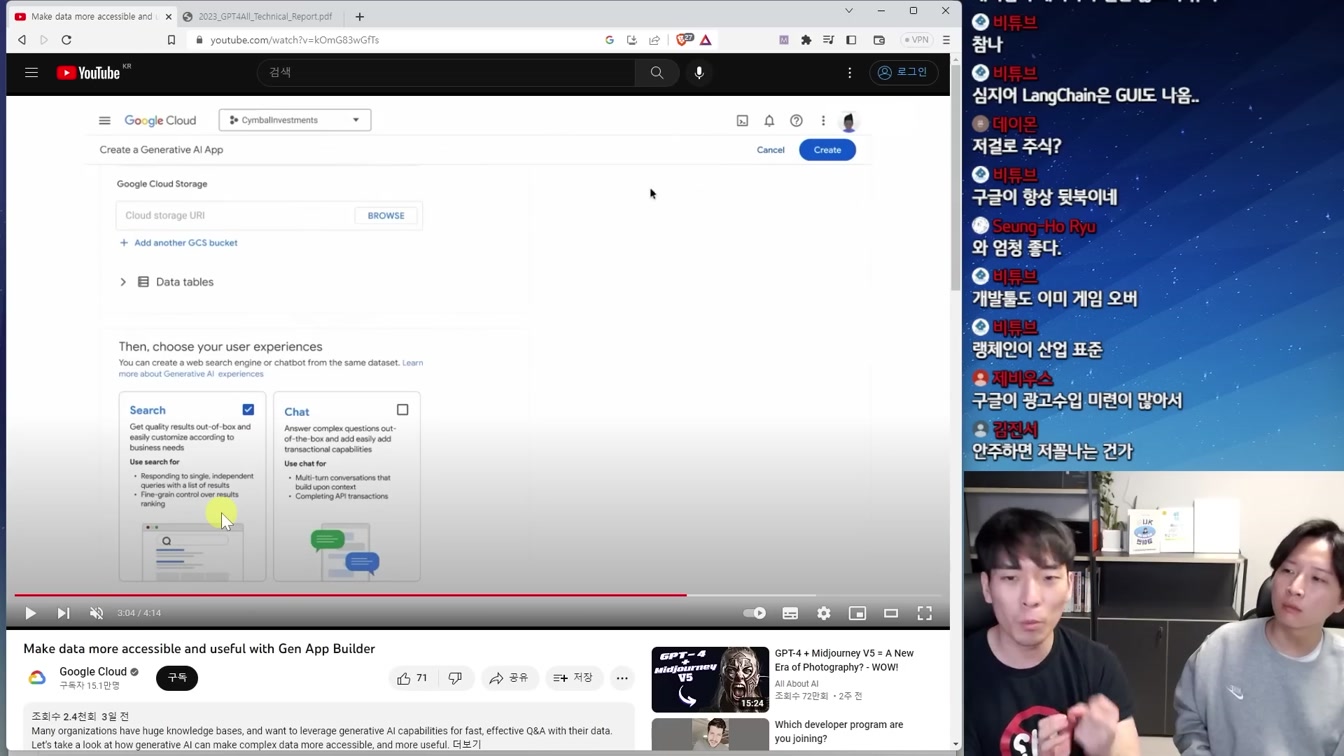Open the video player settings gear

(x=824, y=613)
